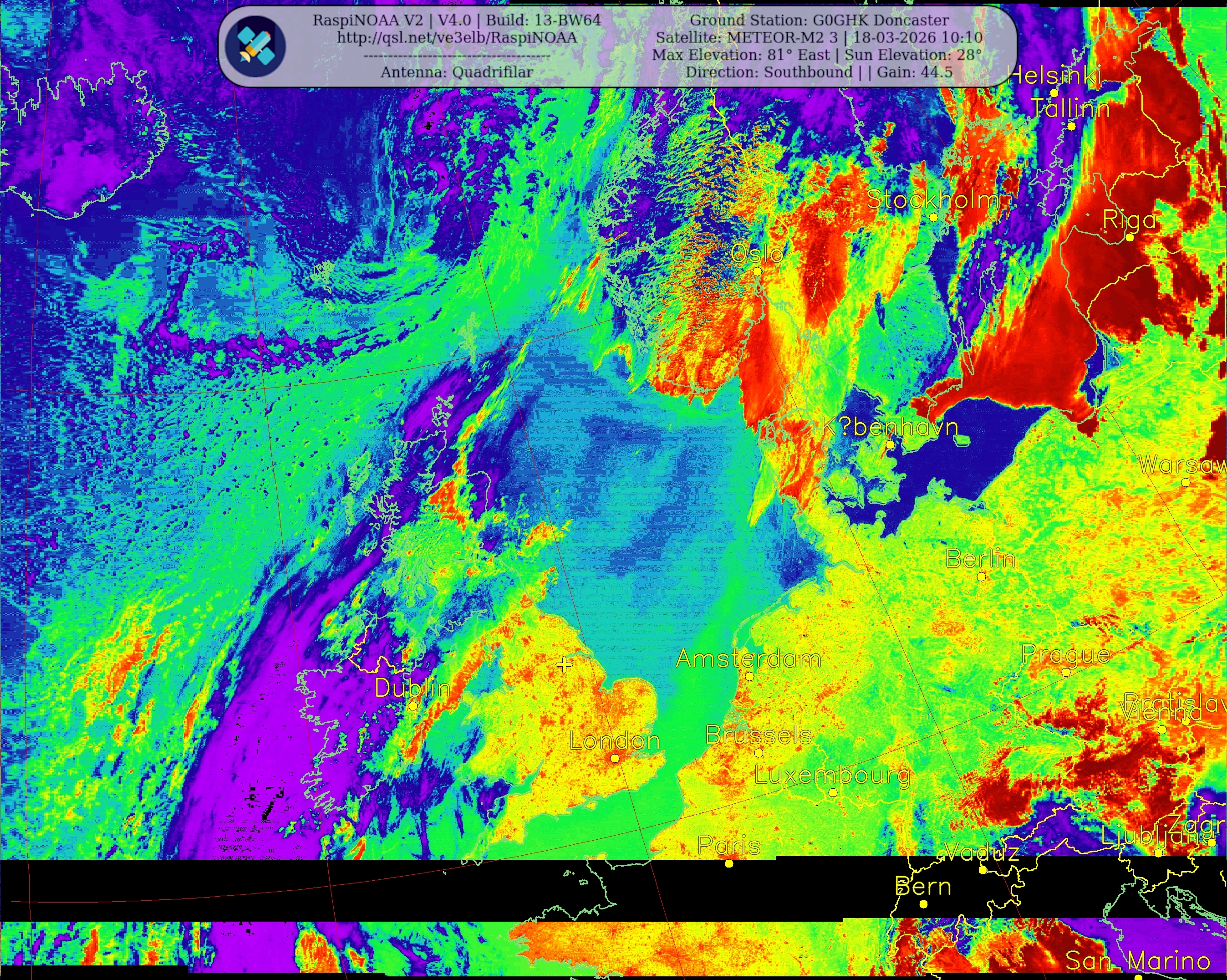Click the Oslo city marker dot
Viewport: 1227px width, 980px height.
pyautogui.click(x=758, y=272)
